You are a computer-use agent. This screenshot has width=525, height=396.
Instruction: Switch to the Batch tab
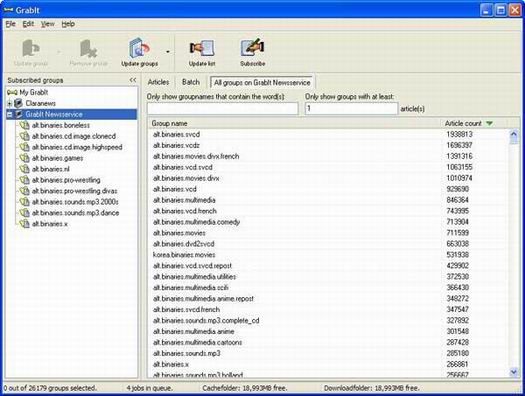(x=191, y=82)
